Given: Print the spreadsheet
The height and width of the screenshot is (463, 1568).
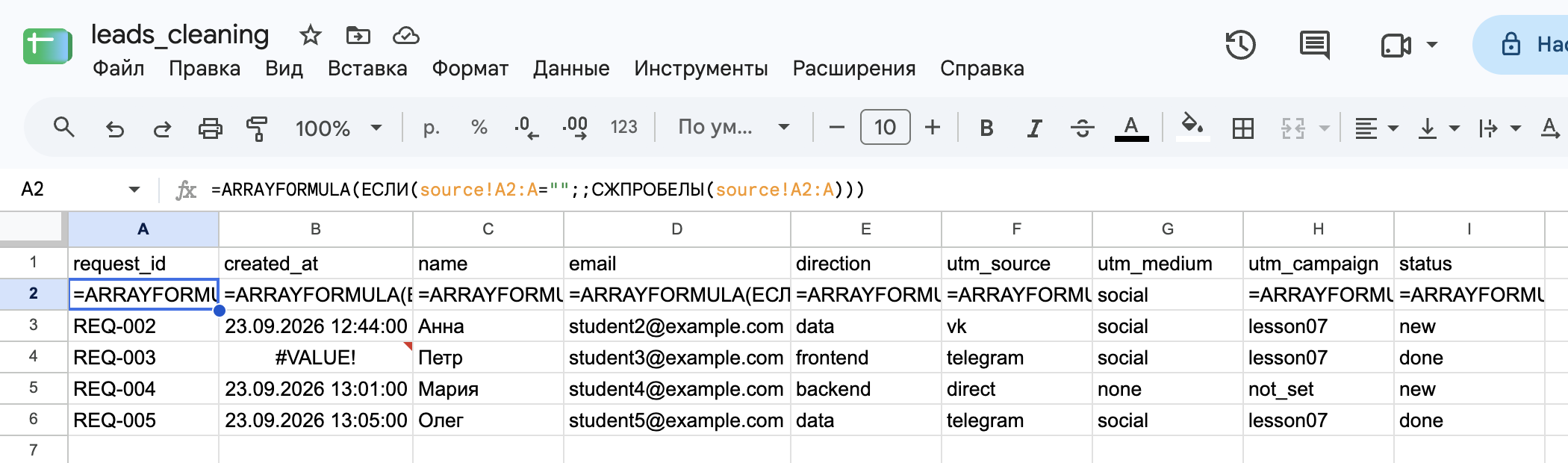Looking at the screenshot, I should pyautogui.click(x=210, y=128).
